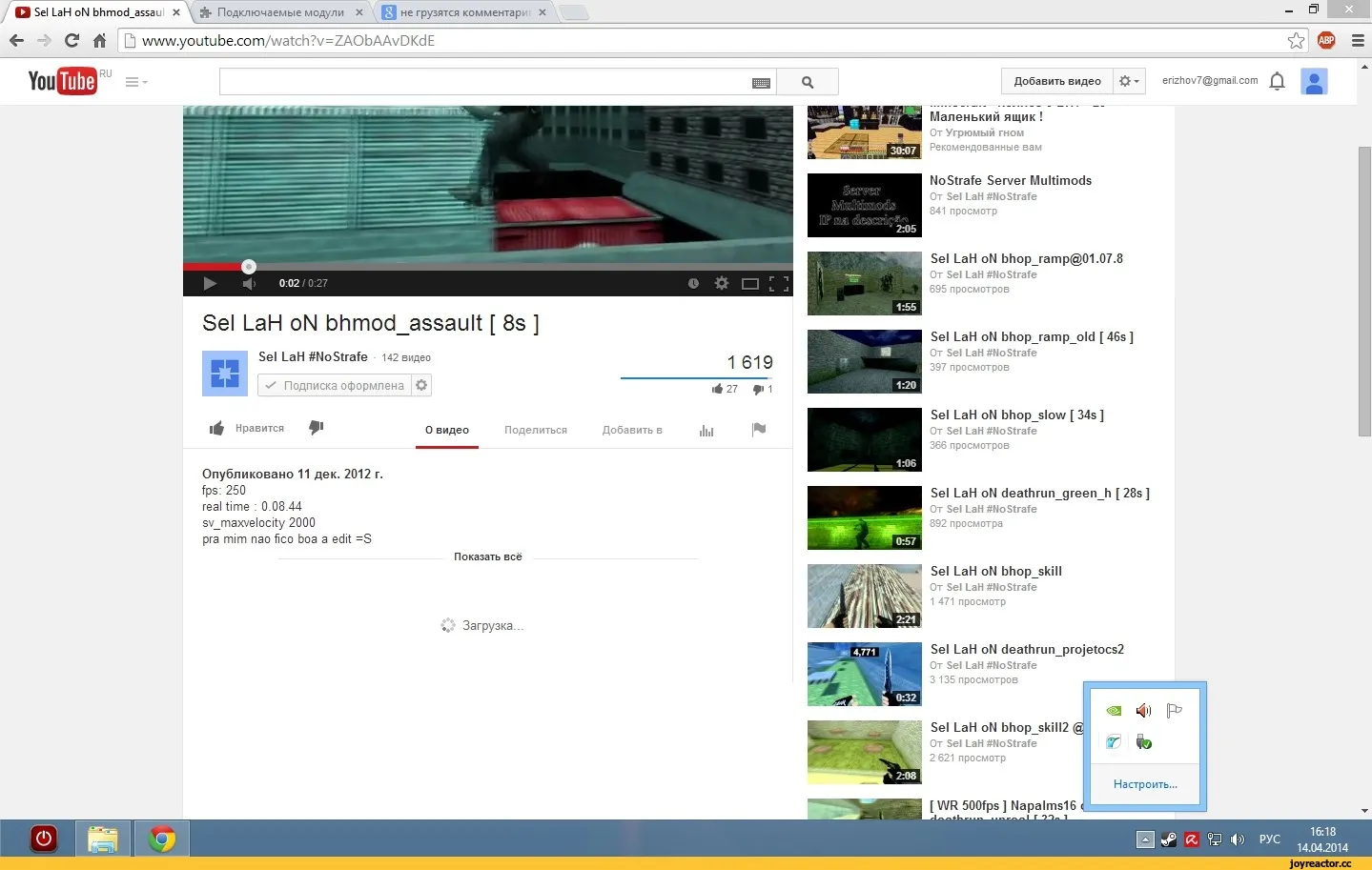Click the Добавить видео button
This screenshot has width=1372, height=870.
point(1057,81)
